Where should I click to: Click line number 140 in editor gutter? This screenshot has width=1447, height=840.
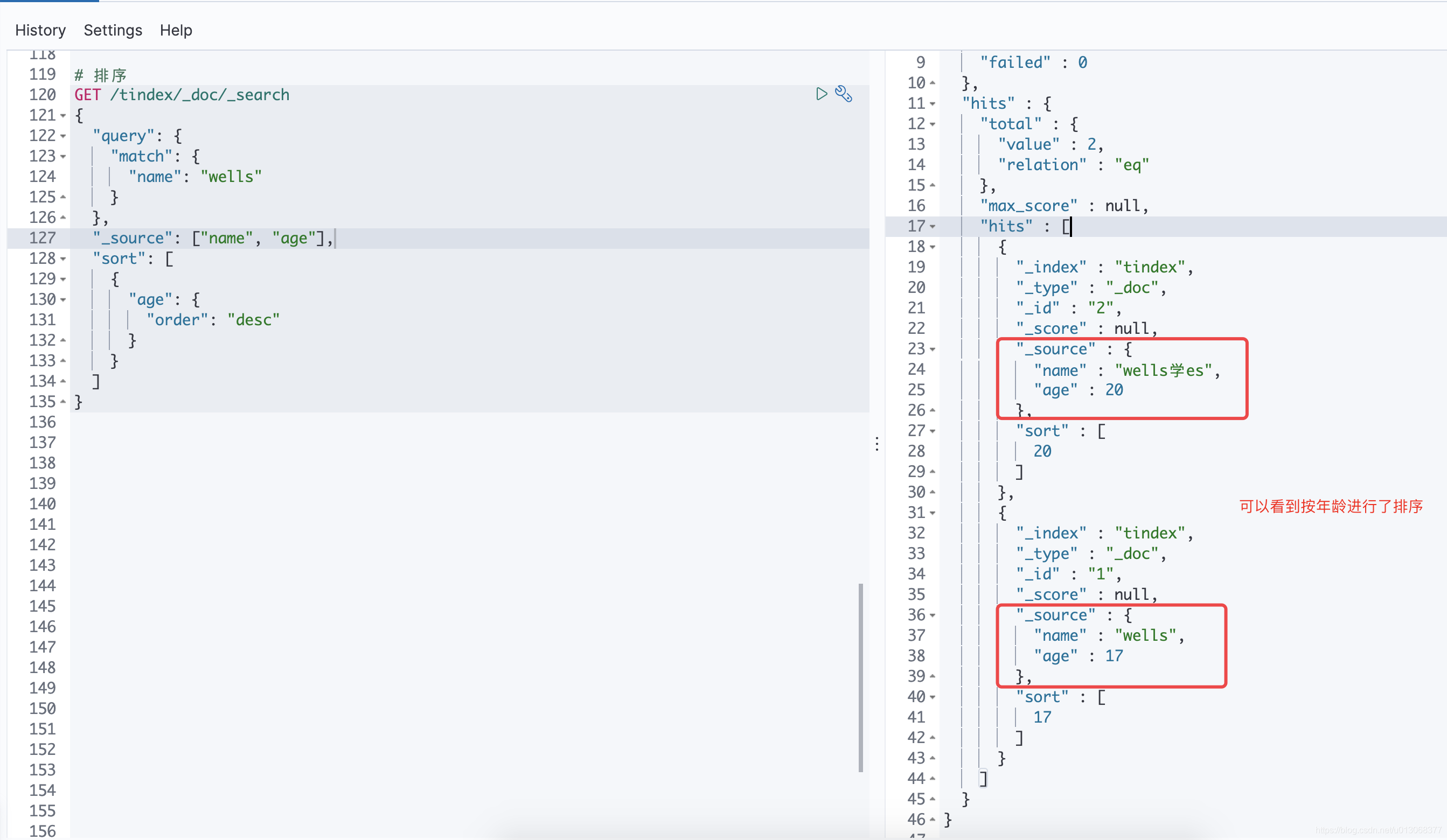point(43,504)
